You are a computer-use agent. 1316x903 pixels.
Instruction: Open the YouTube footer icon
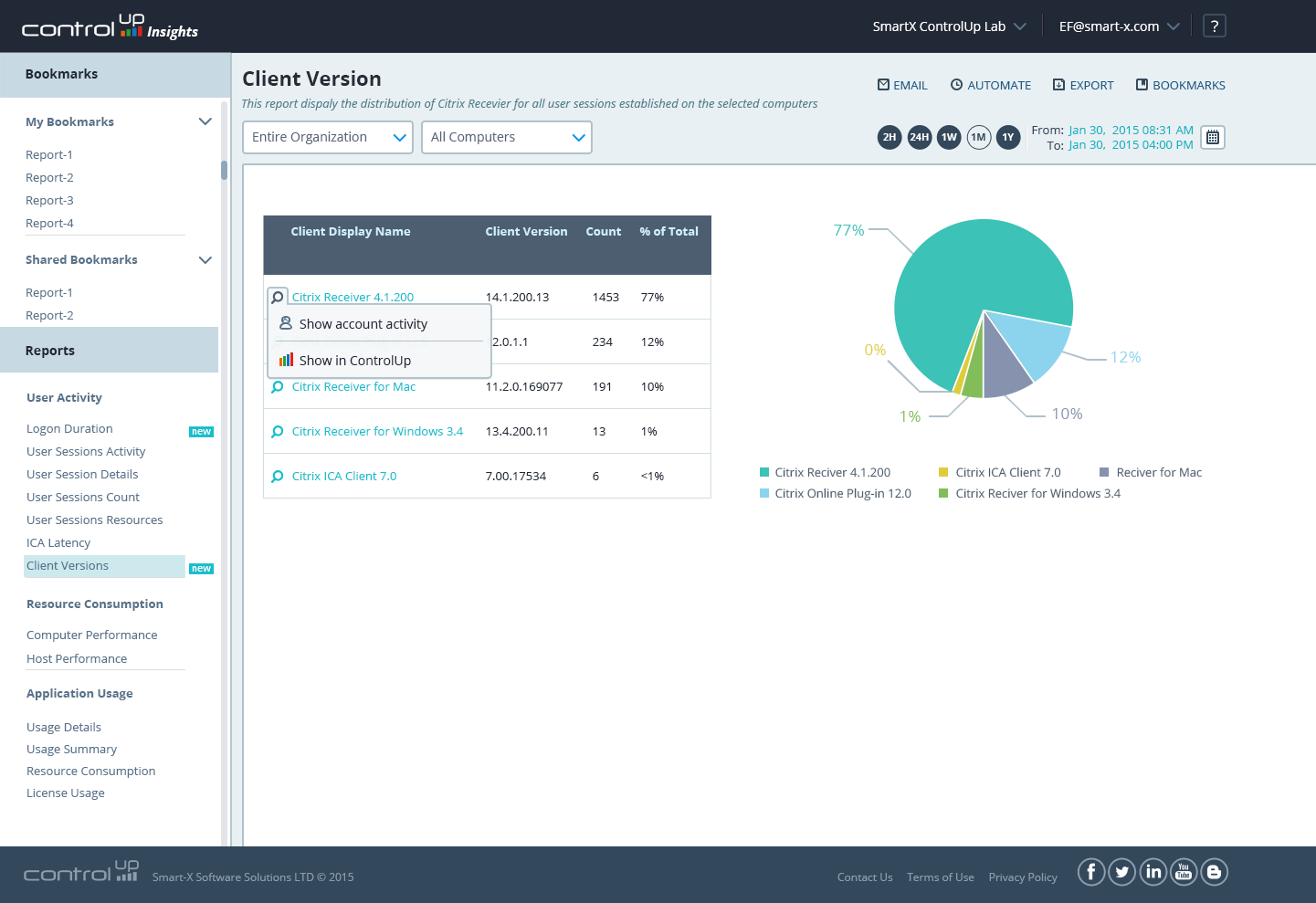[x=1184, y=872]
